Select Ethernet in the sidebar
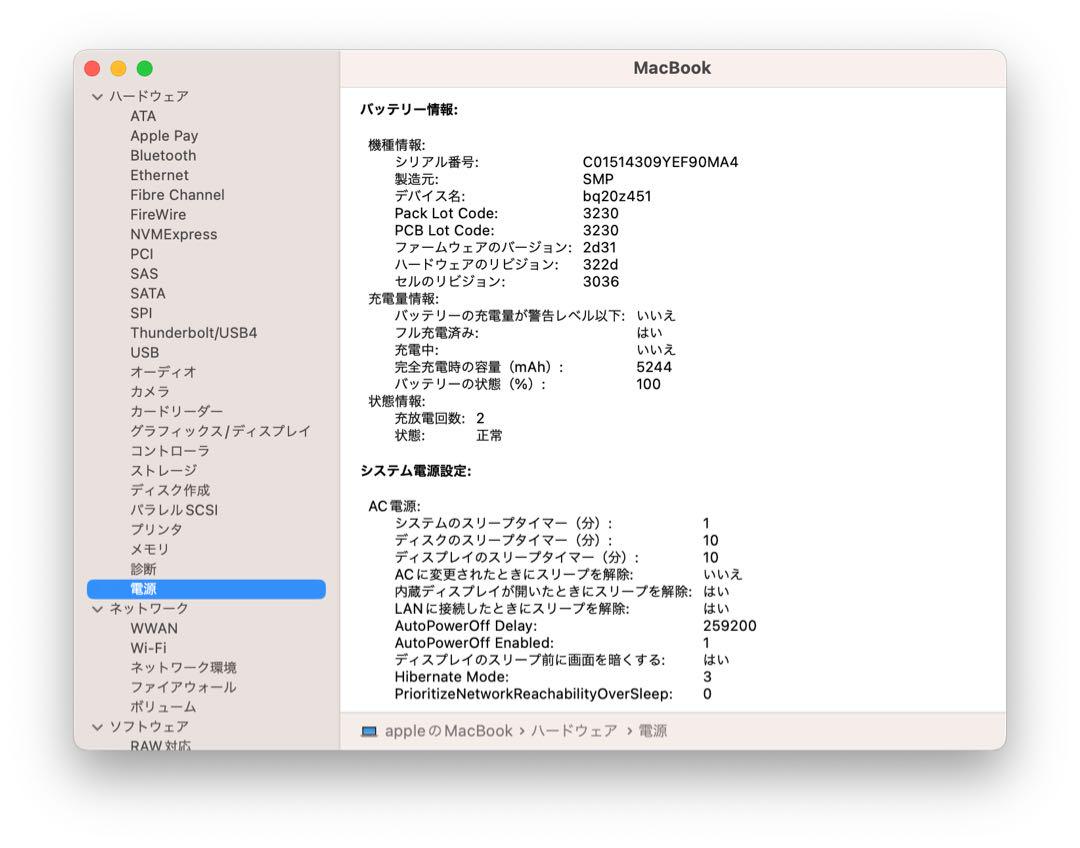Viewport: 1080px width, 848px height. [x=159, y=176]
